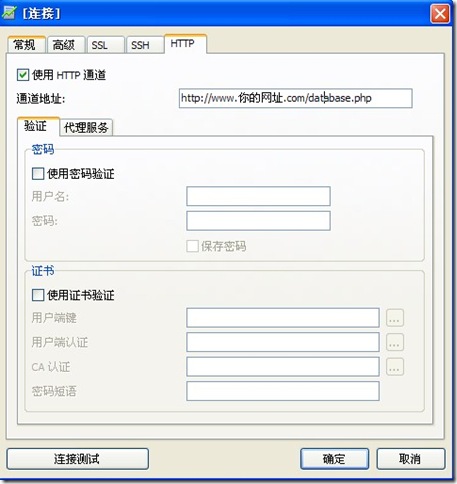Close the 连接 dialog window
The width and height of the screenshot is (457, 484).
pyautogui.click(x=440, y=14)
